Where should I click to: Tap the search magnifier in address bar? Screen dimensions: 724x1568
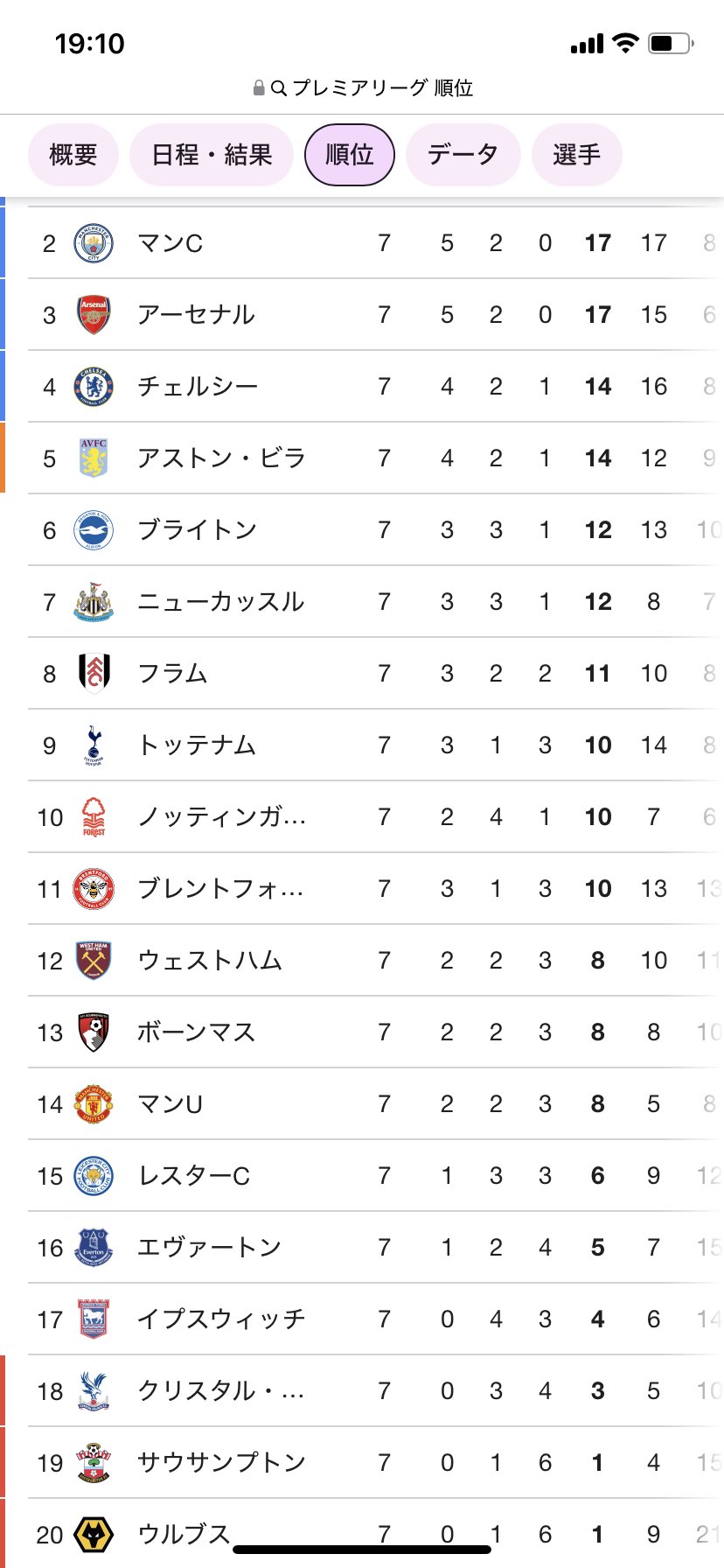tap(279, 88)
